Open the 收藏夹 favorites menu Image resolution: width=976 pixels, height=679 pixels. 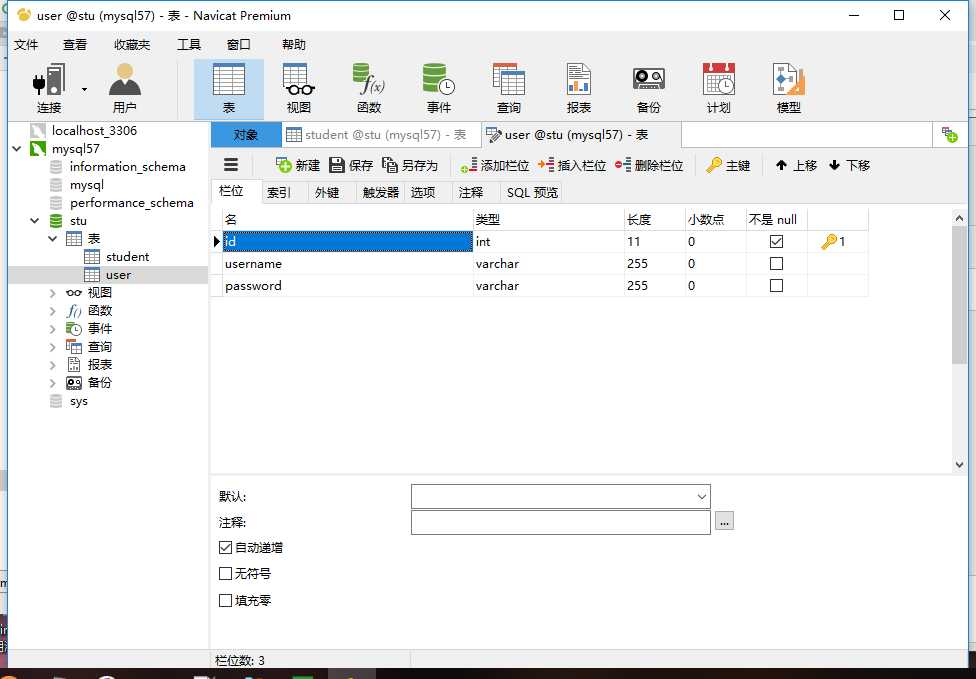pyautogui.click(x=132, y=45)
